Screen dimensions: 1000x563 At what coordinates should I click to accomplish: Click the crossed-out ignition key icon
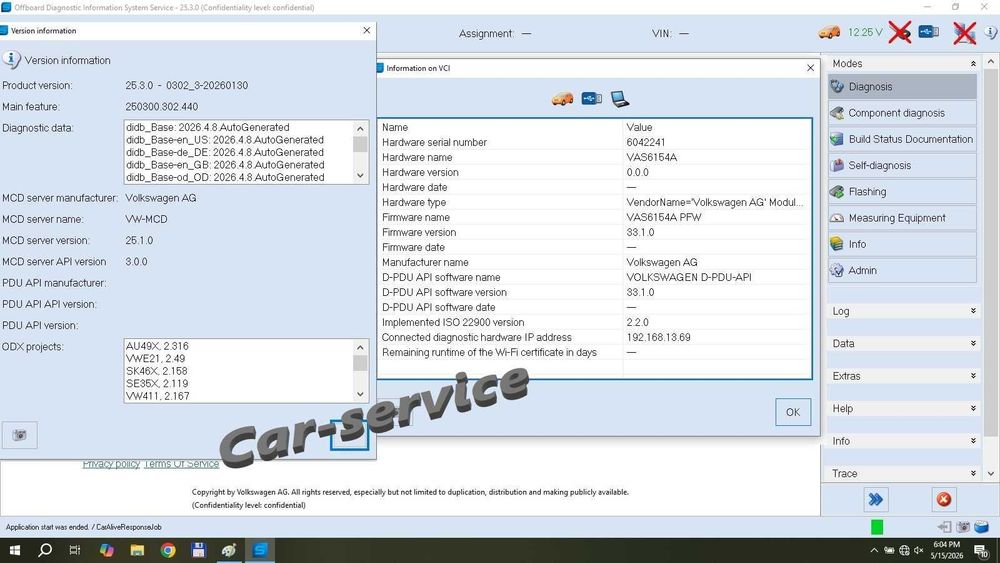coord(900,32)
